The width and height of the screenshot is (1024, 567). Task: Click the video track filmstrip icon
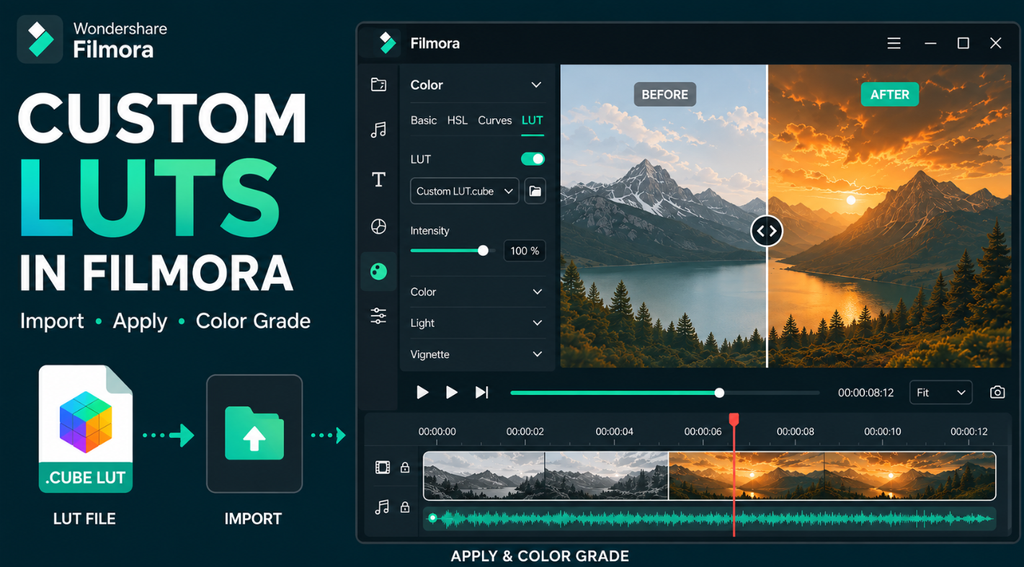point(382,467)
